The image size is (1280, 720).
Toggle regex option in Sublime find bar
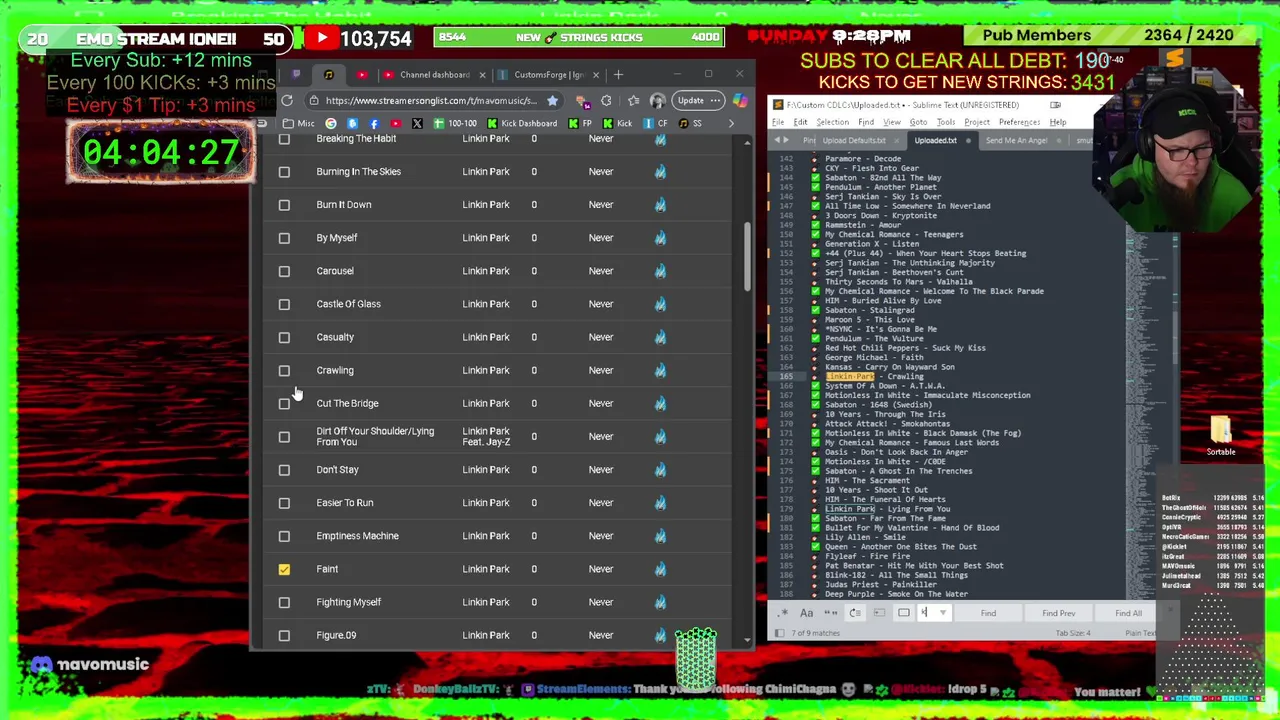pos(782,613)
